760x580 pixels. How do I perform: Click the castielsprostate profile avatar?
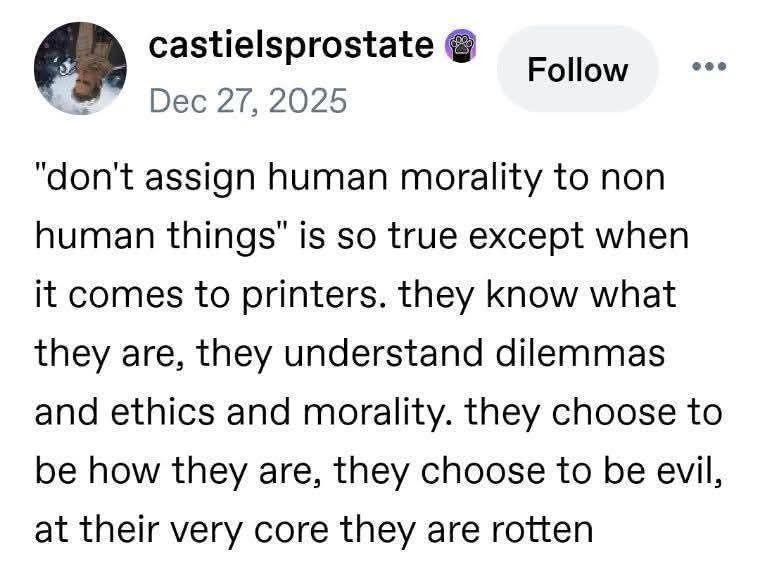click(x=79, y=66)
